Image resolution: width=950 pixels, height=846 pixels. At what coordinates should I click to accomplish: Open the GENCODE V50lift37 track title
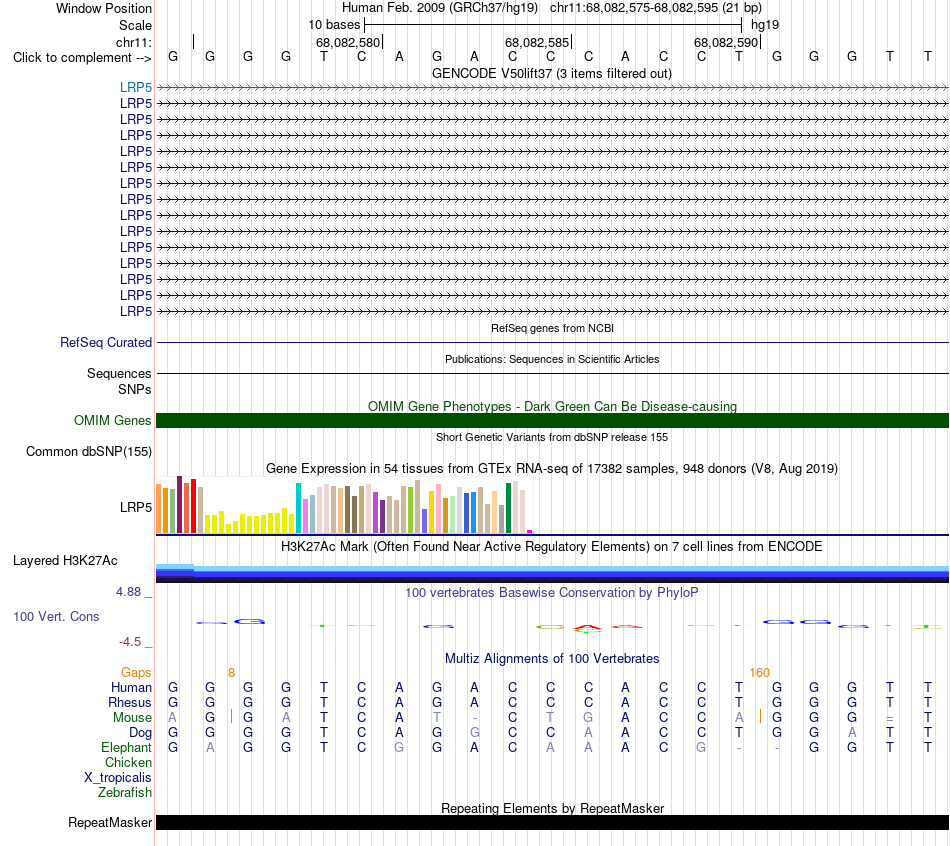click(x=552, y=73)
